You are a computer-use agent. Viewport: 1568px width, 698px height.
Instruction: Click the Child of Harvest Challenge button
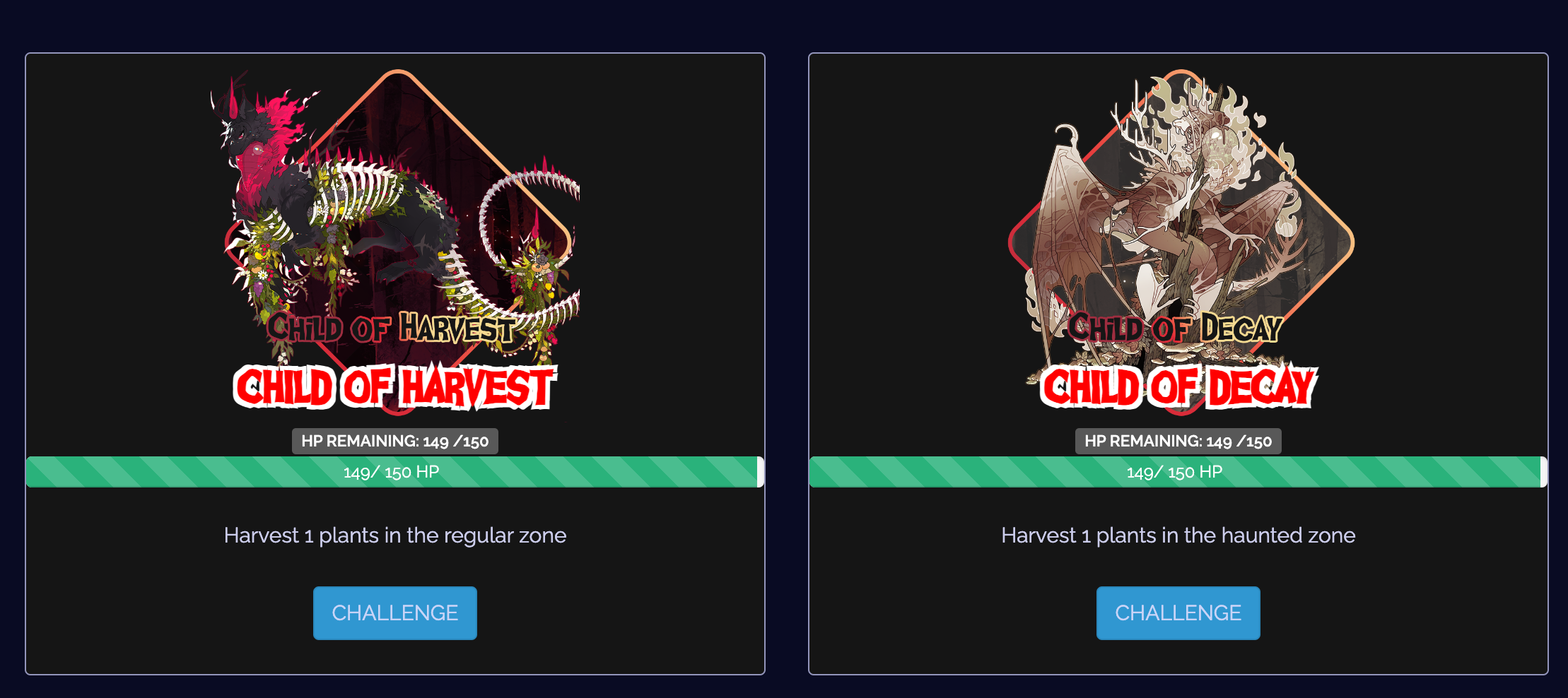(x=394, y=613)
